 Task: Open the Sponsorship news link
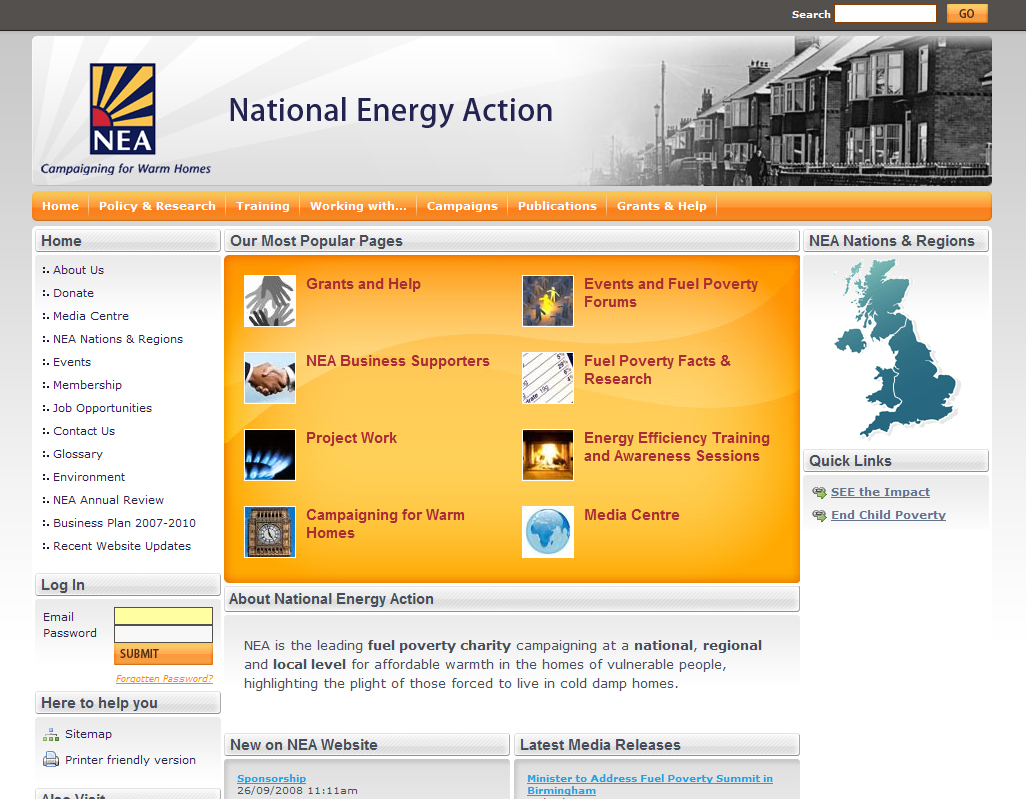point(272,779)
